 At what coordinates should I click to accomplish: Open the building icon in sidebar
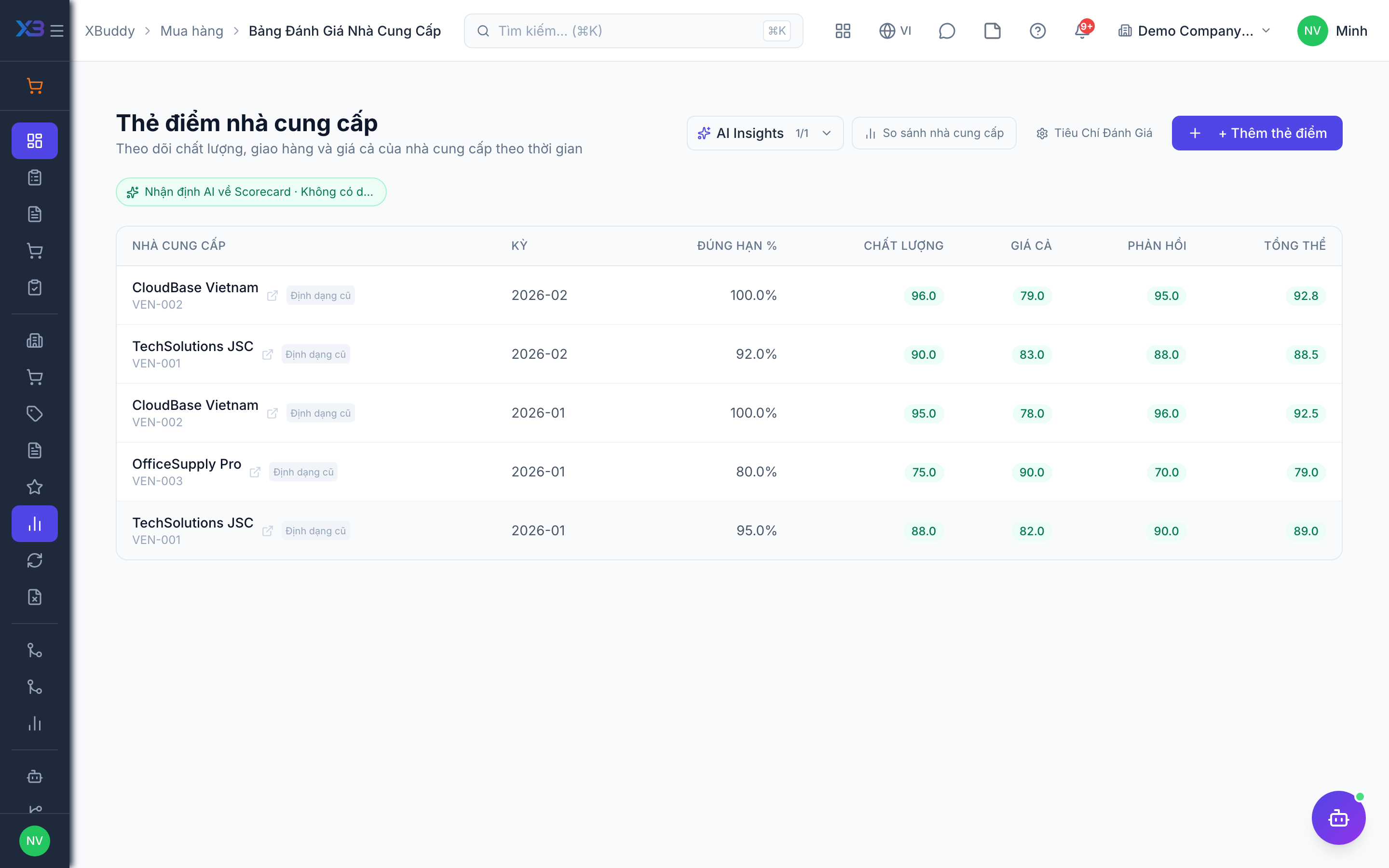coord(34,340)
